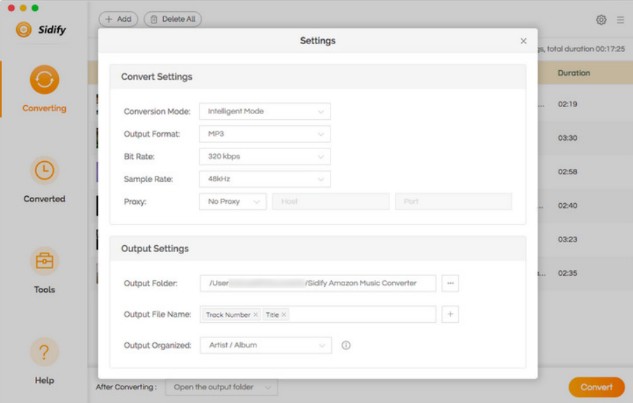The height and width of the screenshot is (403, 633).
Task: Show info about Output Organized option
Action: point(346,345)
